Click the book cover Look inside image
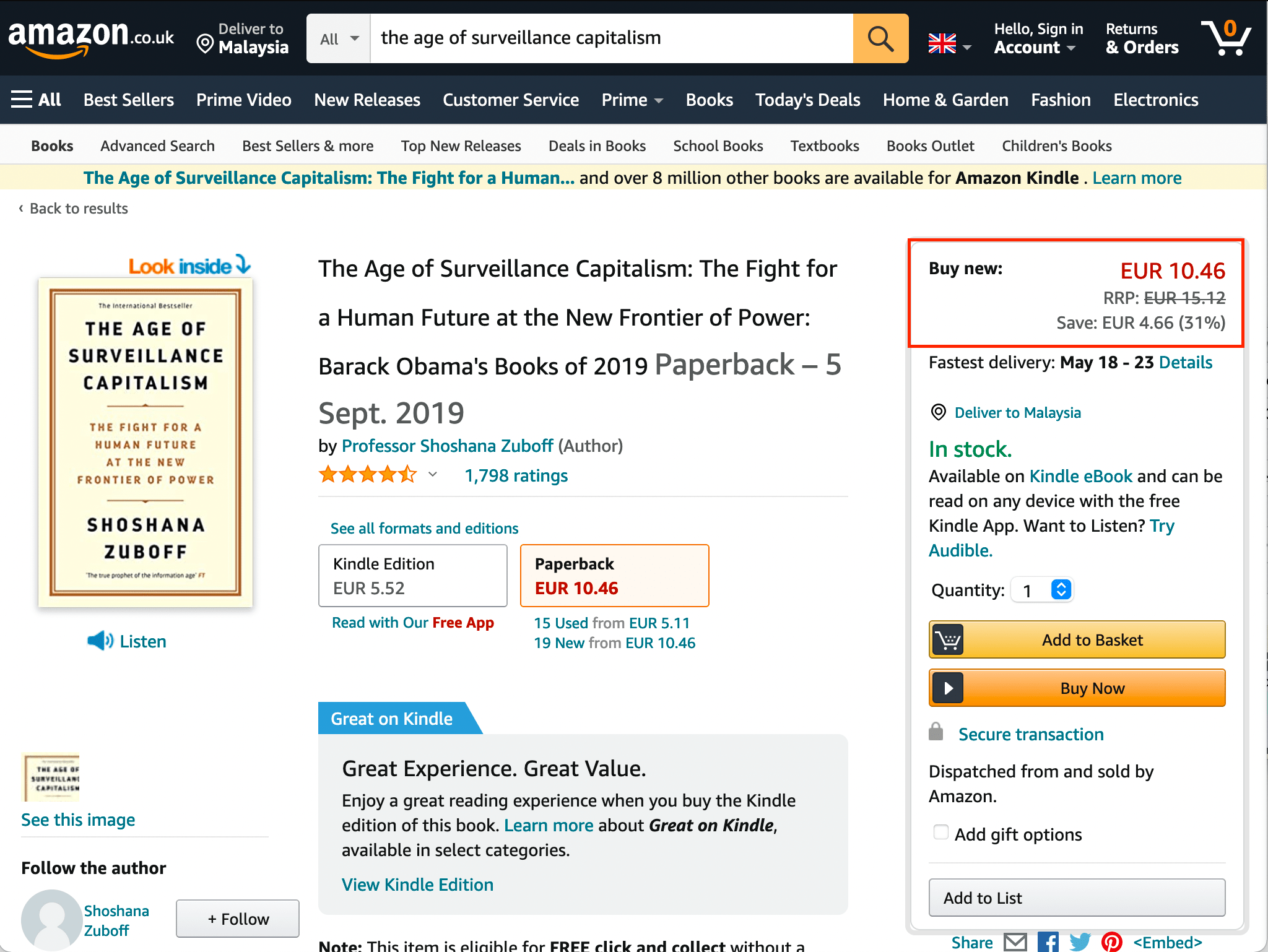Screen dimensions: 1268x952 coord(145,442)
